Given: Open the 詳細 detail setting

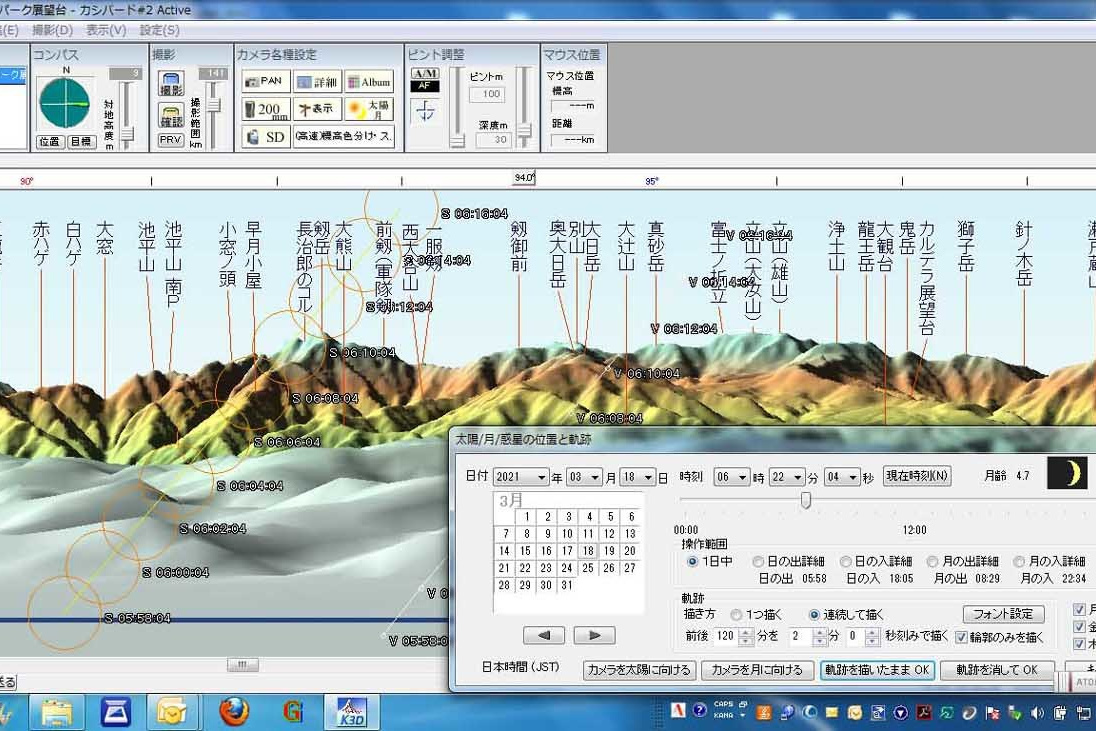Looking at the screenshot, I should tap(317, 81).
